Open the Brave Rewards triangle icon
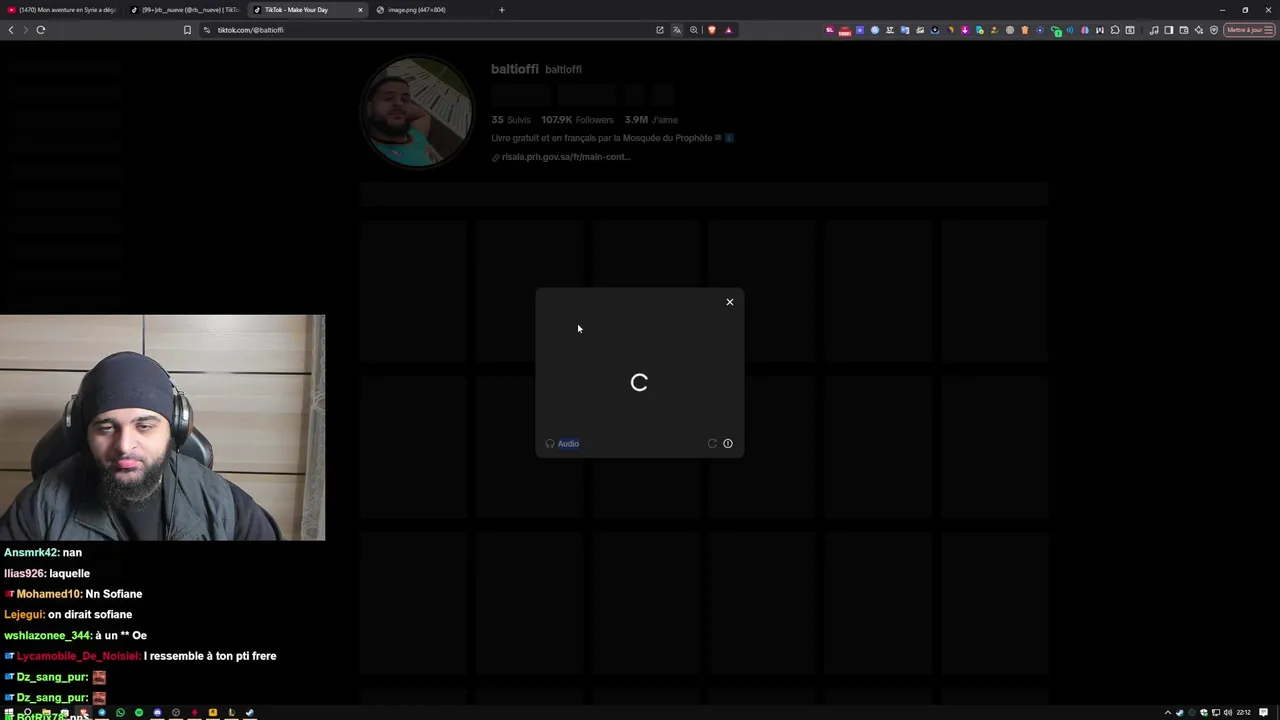The height and width of the screenshot is (720, 1280). 728,30
